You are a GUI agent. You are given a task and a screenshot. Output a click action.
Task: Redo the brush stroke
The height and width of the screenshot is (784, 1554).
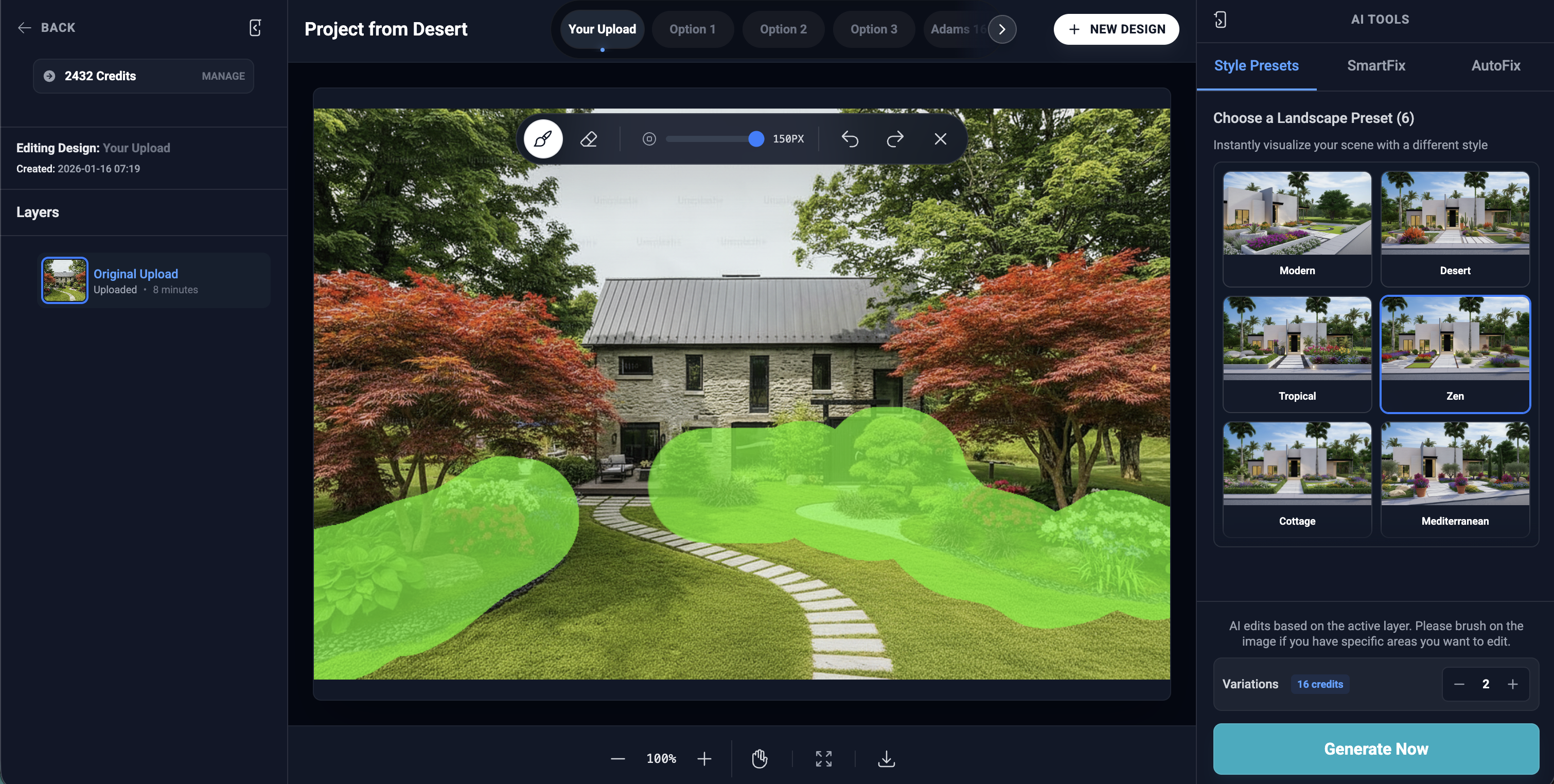click(895, 139)
